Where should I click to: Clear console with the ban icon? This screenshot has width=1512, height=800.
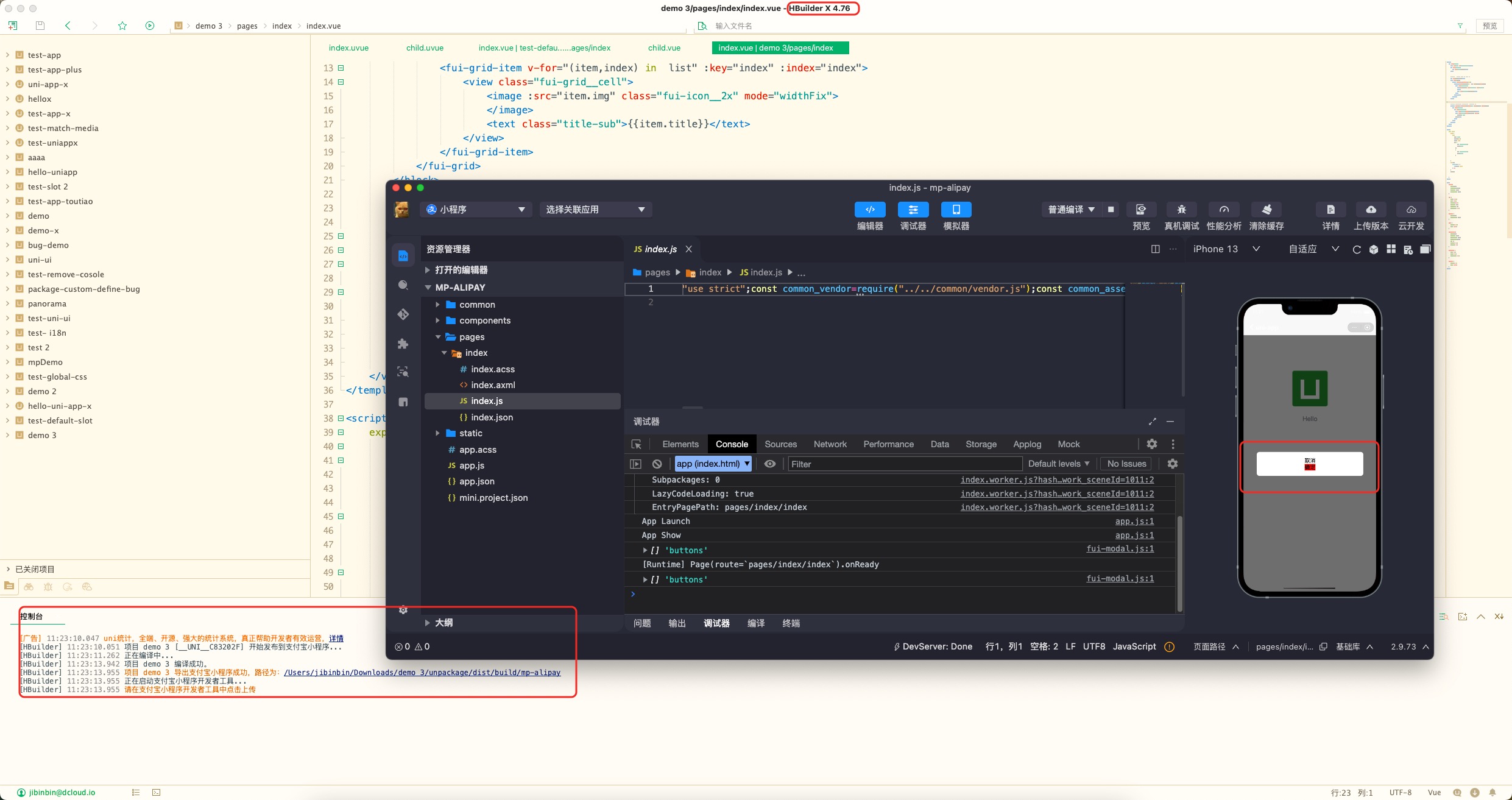[657, 464]
